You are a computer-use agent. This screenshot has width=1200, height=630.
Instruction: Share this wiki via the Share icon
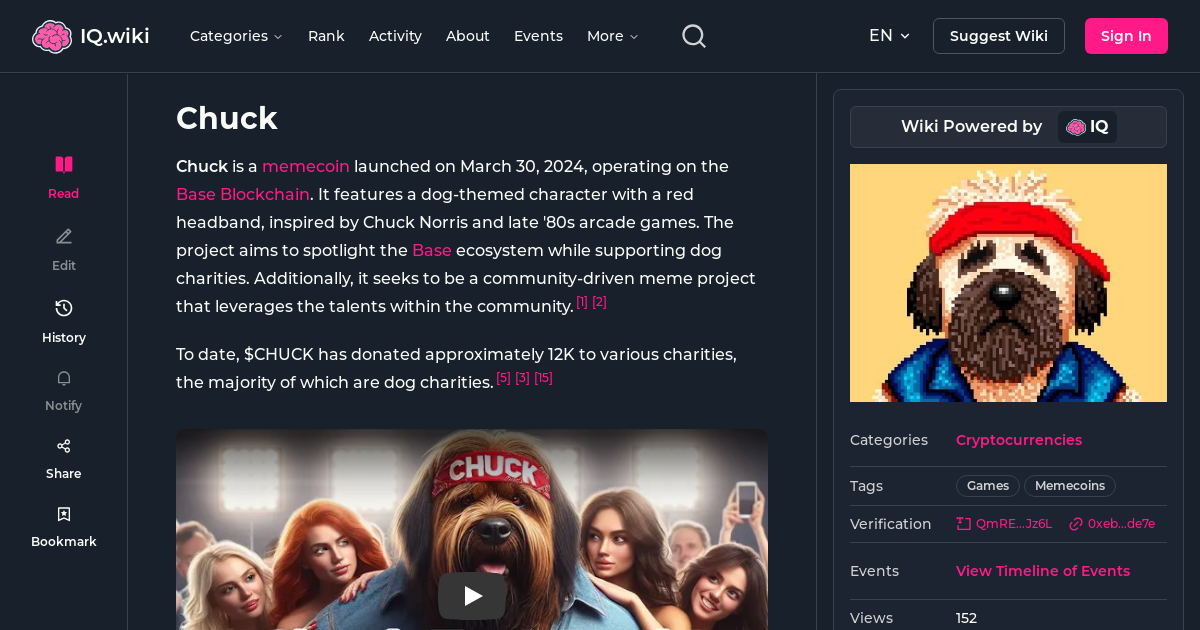click(x=63, y=445)
